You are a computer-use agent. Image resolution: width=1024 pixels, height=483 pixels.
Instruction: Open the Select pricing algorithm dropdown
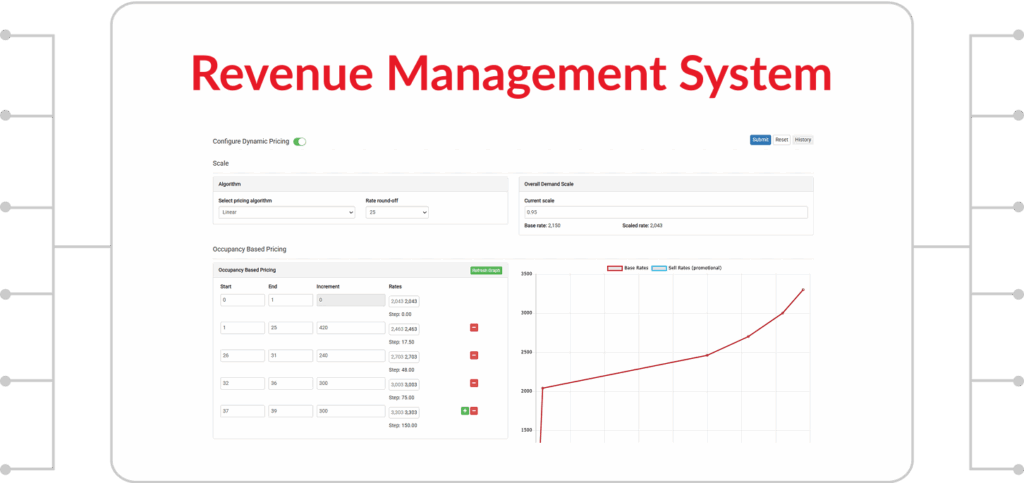[x=286, y=212]
